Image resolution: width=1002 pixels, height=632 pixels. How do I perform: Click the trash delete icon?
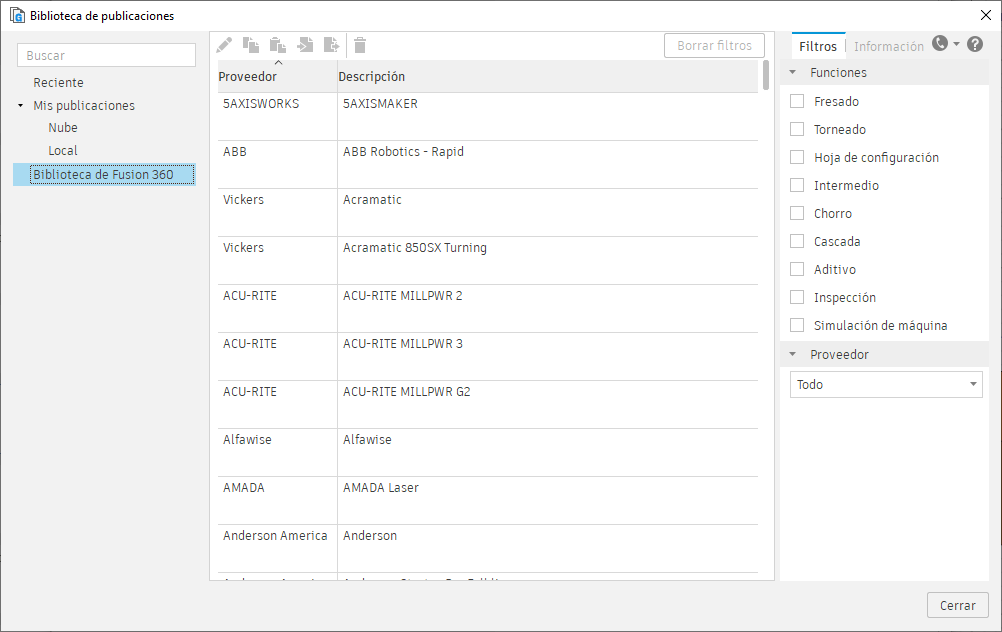[x=360, y=45]
